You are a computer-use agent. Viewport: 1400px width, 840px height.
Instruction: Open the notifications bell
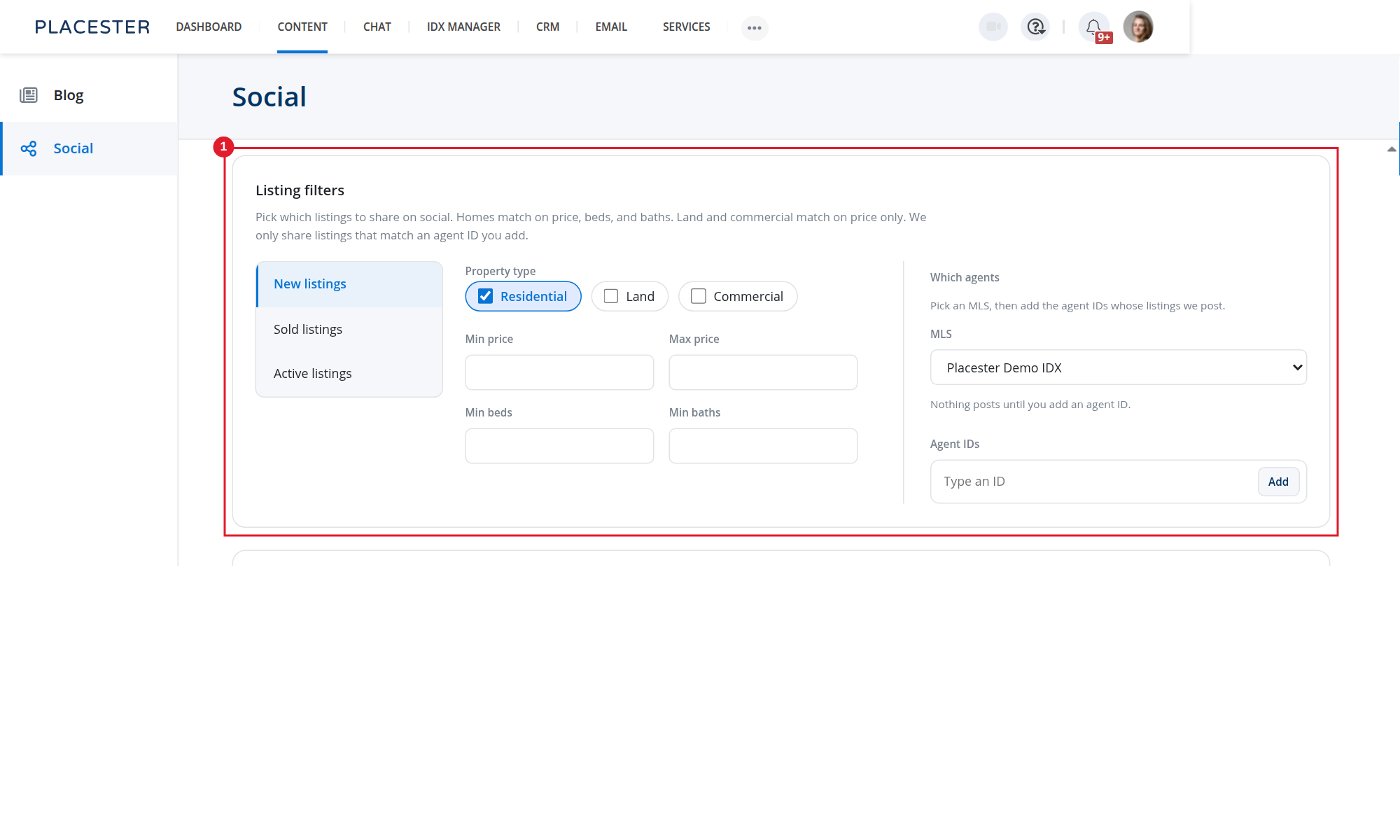pyautogui.click(x=1093, y=27)
